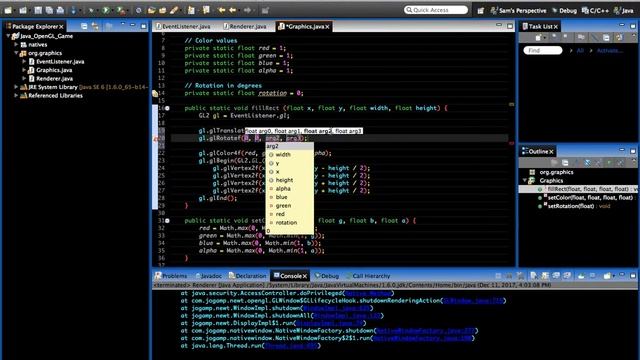Image resolution: width=640 pixels, height=360 pixels.
Task: Click the Open Perspective icon
Action: point(480,11)
